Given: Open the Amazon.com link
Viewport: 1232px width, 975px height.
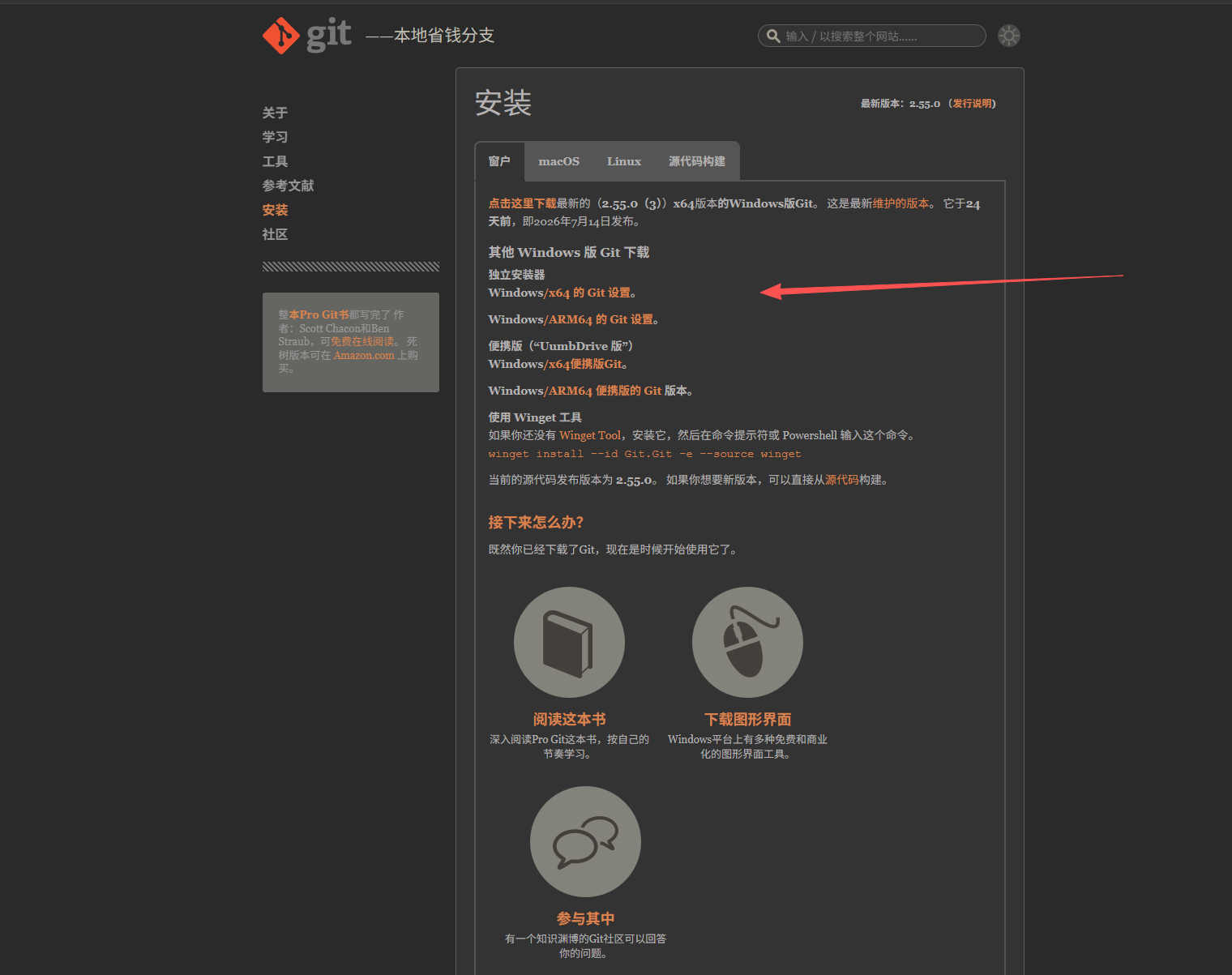Looking at the screenshot, I should [x=364, y=355].
